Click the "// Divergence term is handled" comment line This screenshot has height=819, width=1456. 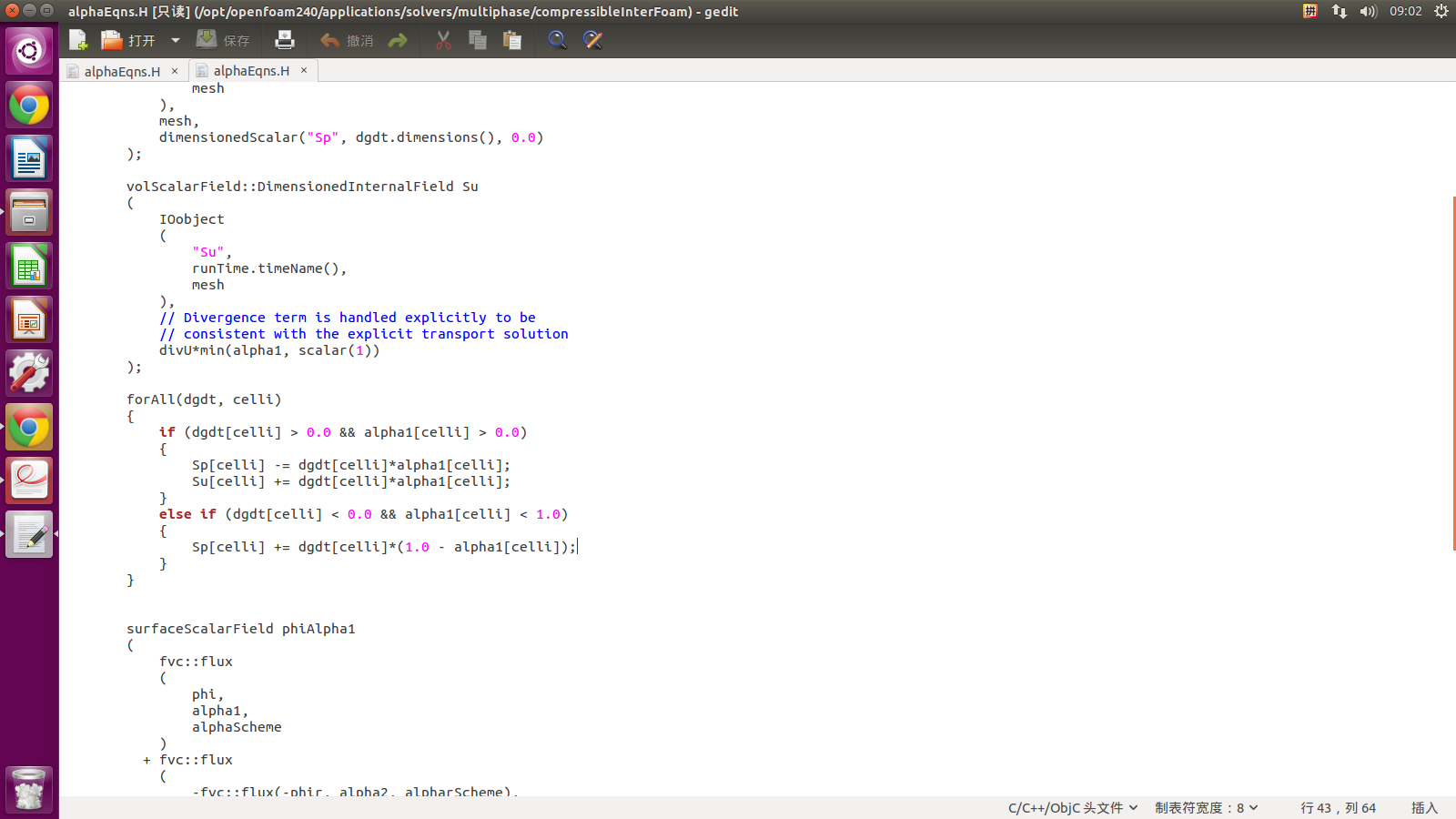click(x=348, y=318)
